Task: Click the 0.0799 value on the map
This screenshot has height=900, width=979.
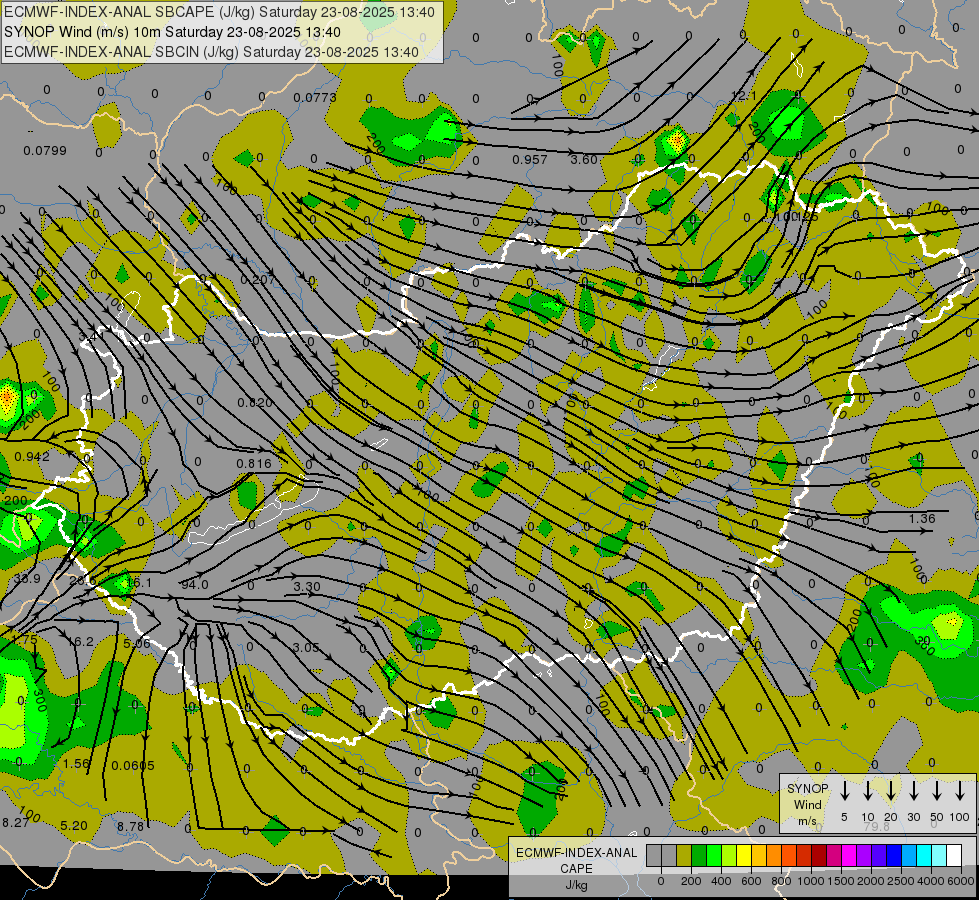Action: pyautogui.click(x=45, y=151)
